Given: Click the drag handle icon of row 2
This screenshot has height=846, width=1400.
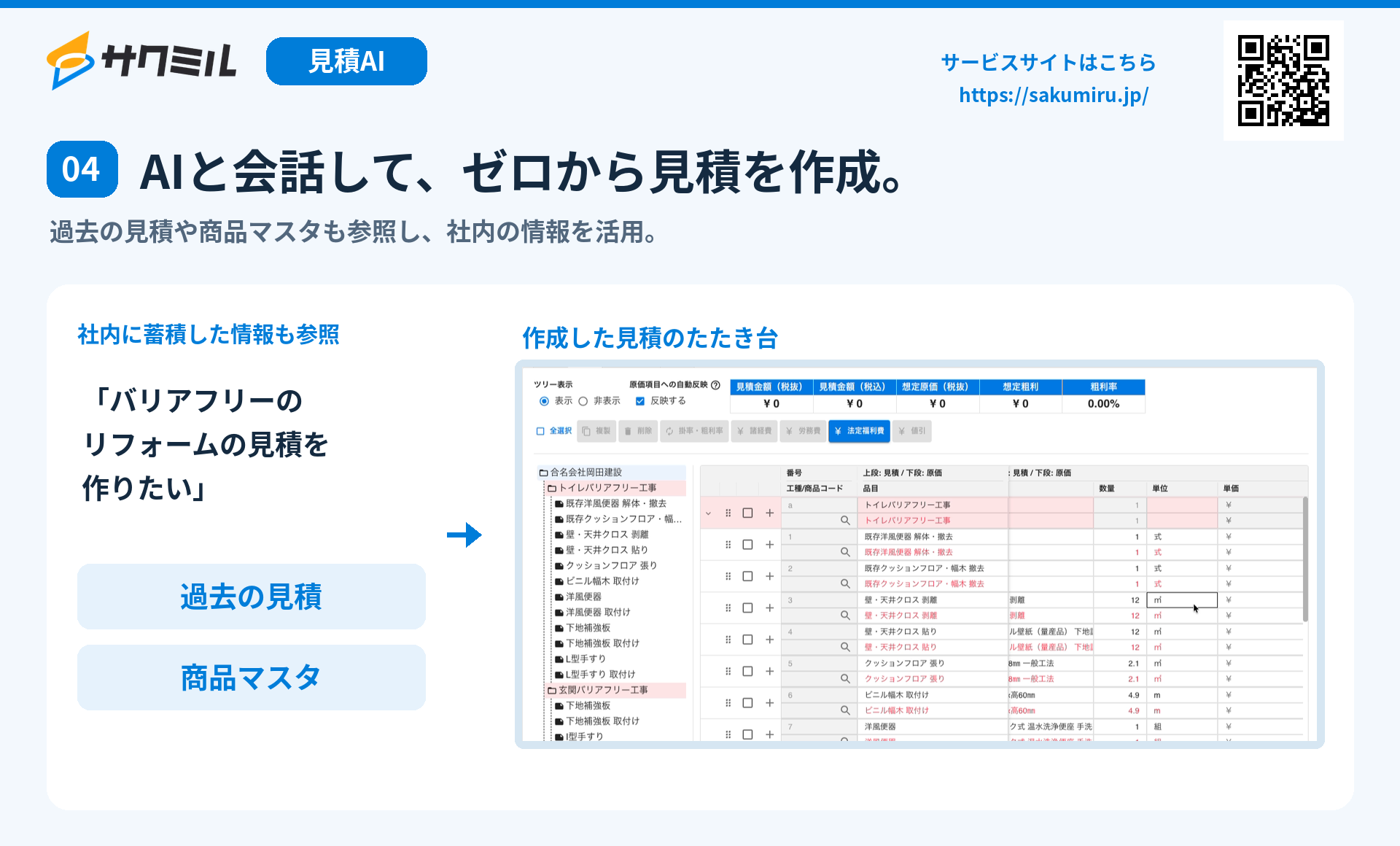Looking at the screenshot, I should (728, 576).
